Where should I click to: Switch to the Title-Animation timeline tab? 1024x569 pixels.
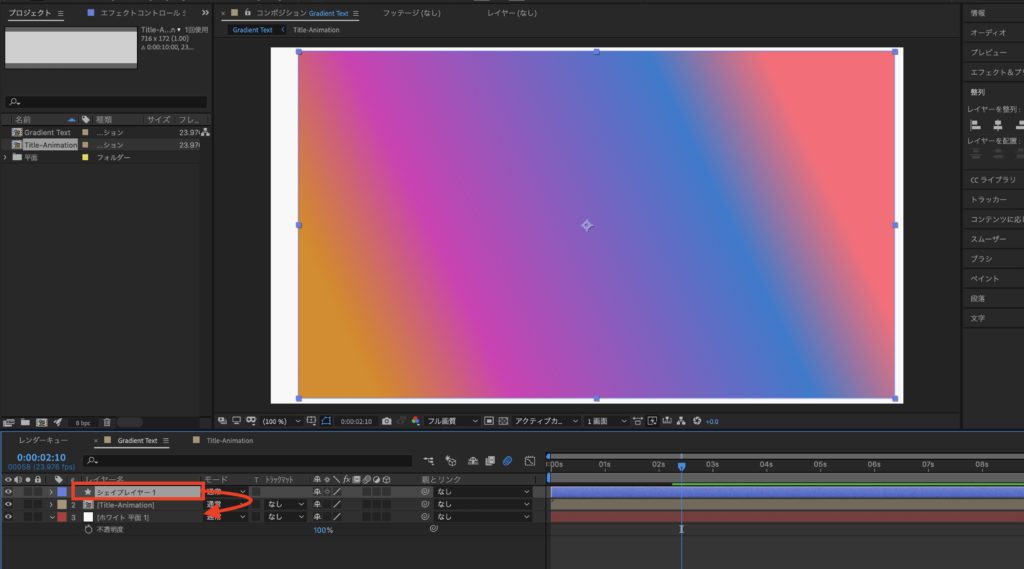coord(229,440)
